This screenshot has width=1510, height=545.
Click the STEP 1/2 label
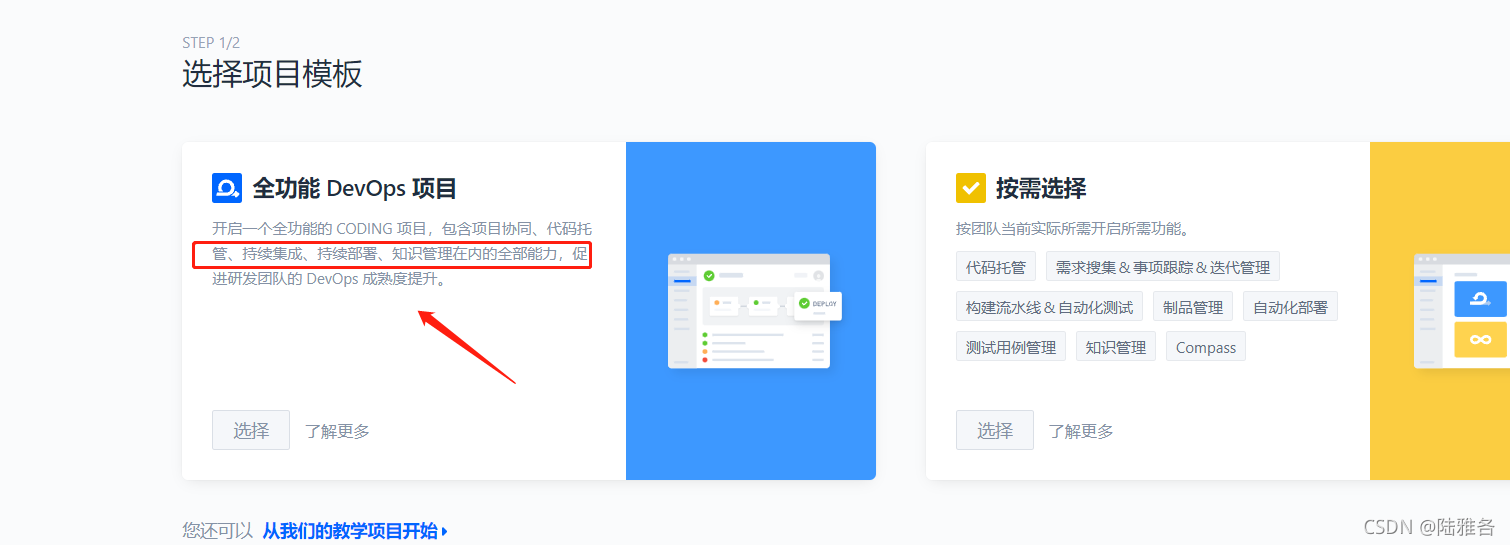211,43
